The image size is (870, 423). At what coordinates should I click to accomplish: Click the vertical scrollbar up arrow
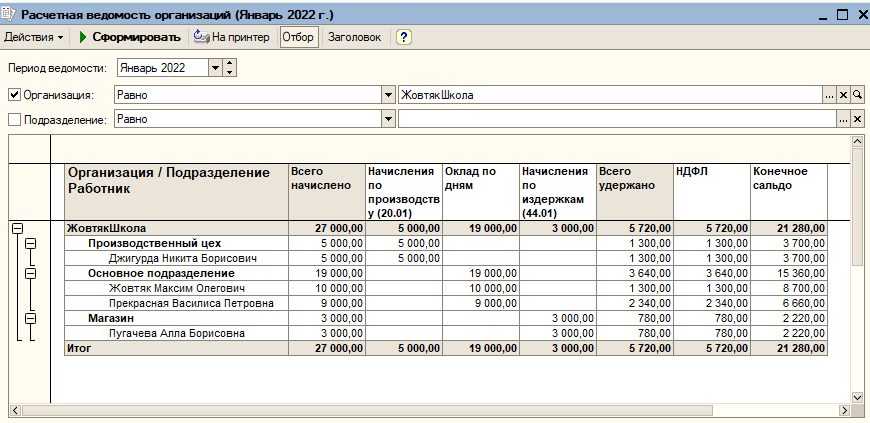click(x=856, y=142)
